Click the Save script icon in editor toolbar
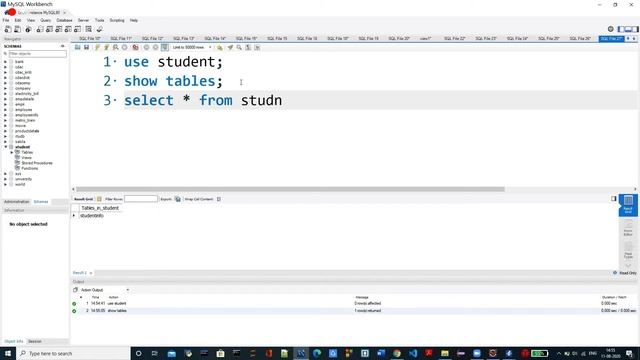 click(87, 47)
